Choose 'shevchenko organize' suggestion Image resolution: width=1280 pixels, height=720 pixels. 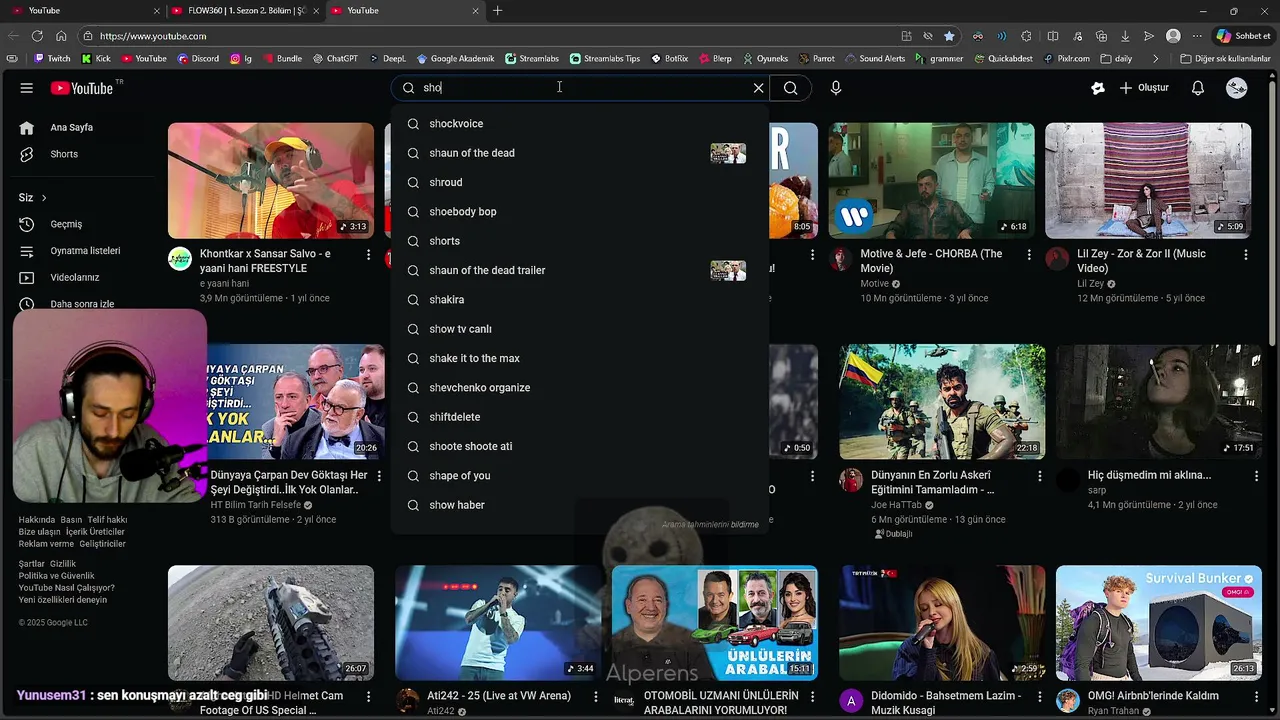pos(580,388)
